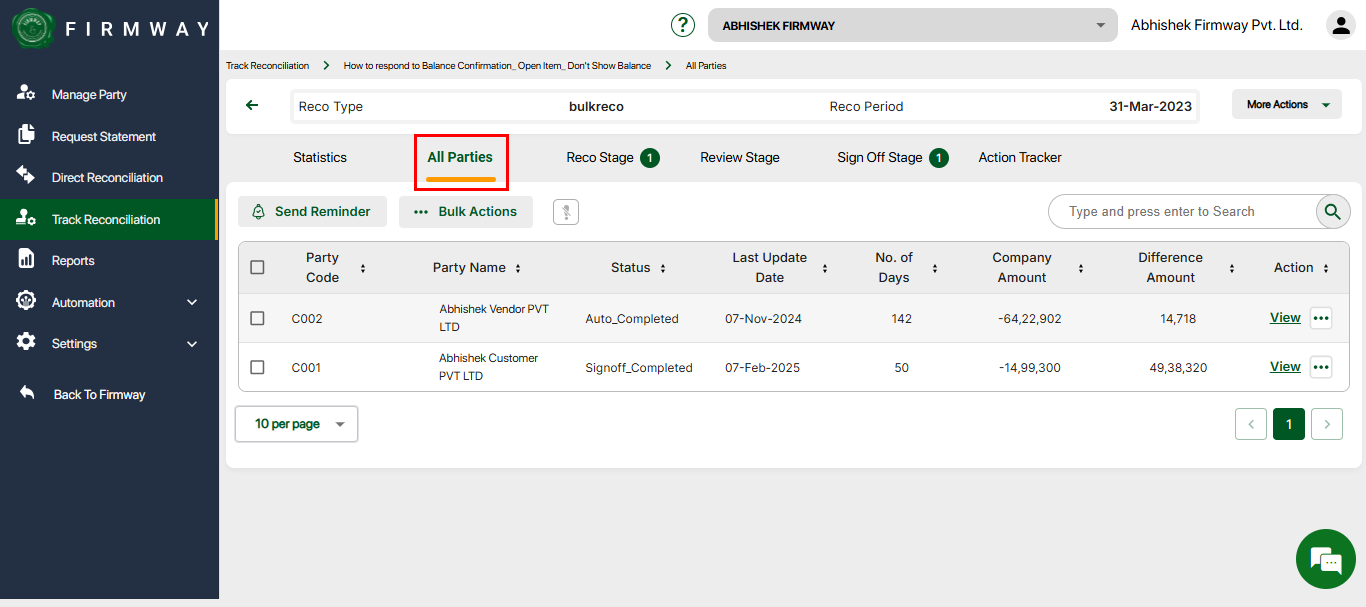1366x607 pixels.
Task: Click the Send Reminder button
Action: [312, 212]
